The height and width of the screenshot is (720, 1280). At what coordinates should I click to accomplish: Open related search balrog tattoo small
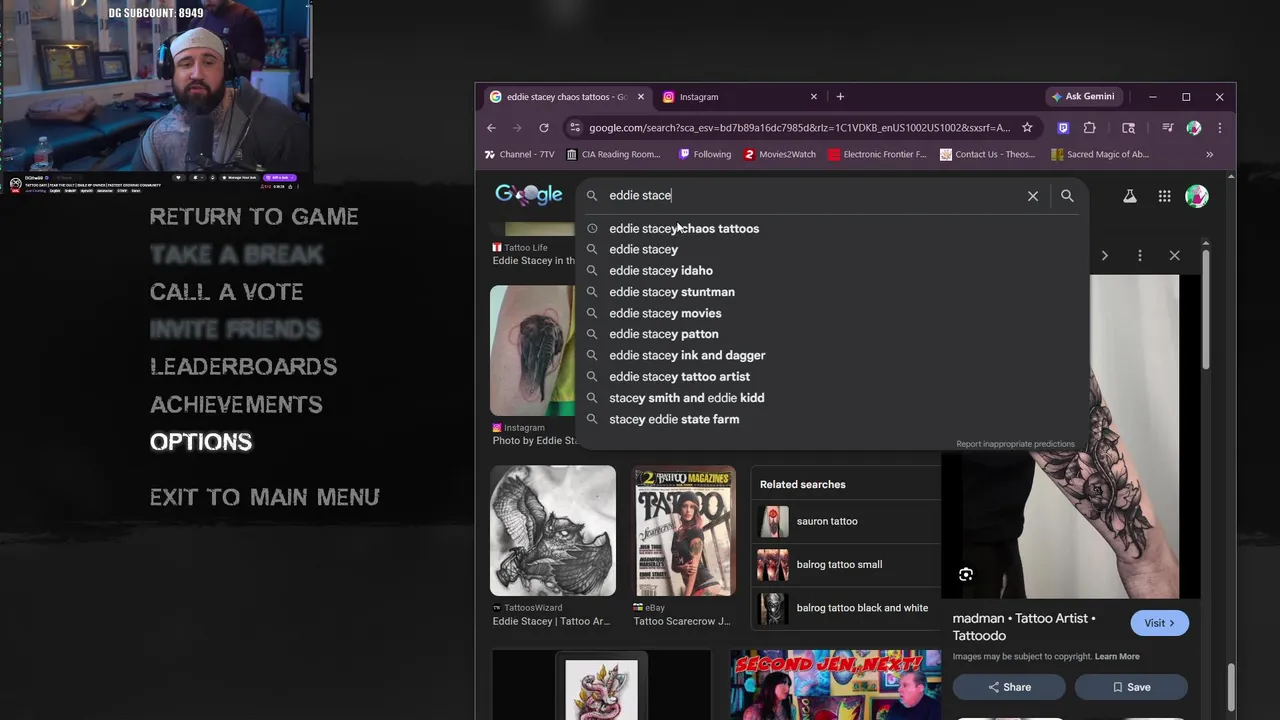[x=848, y=565]
